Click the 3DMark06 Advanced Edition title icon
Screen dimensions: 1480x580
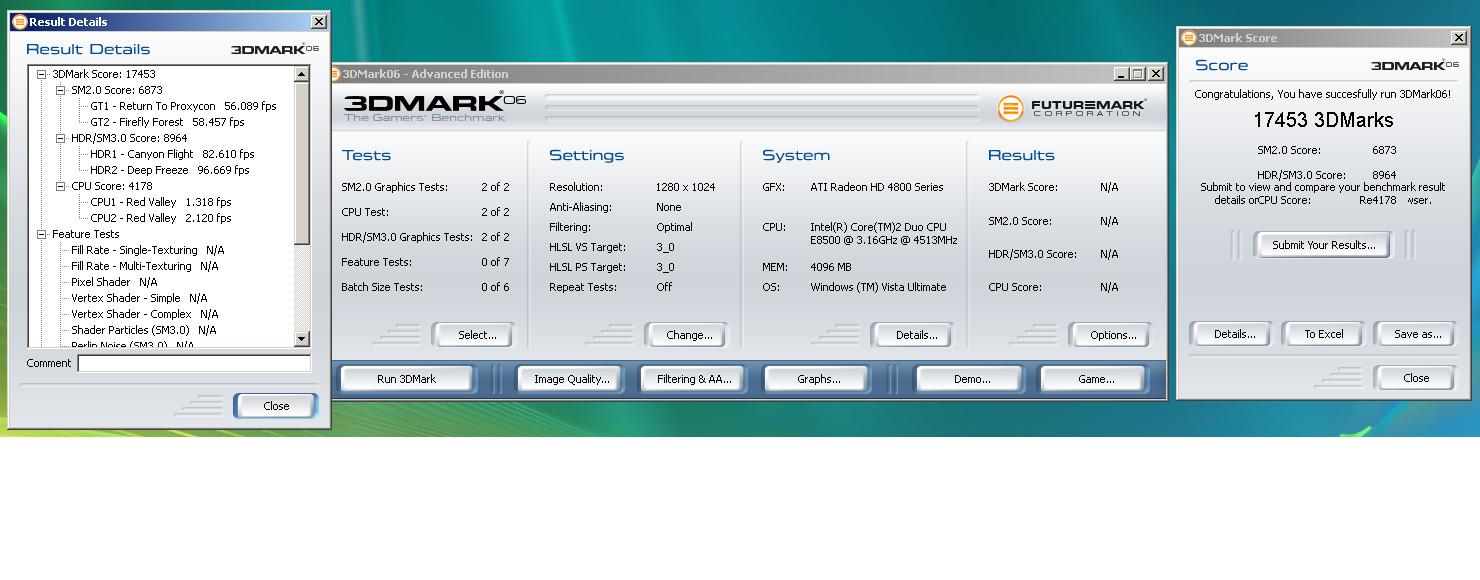point(337,74)
